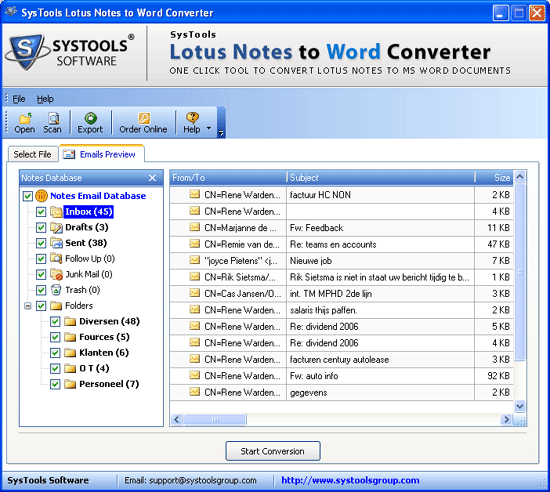Image resolution: width=550 pixels, height=492 pixels.
Task: Open the File menu
Action: coord(19,99)
